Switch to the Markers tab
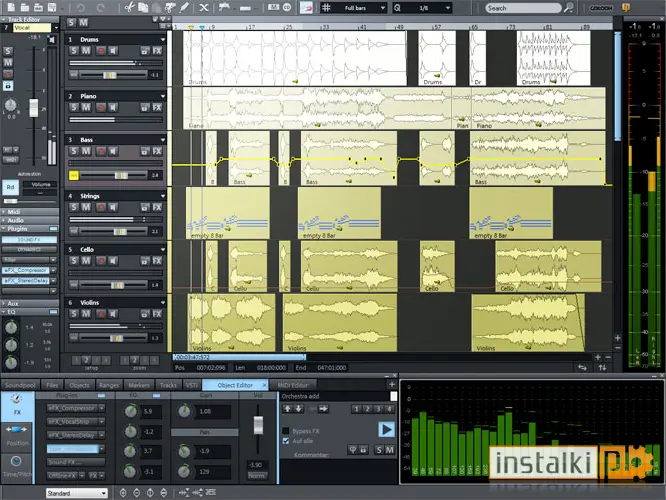 tap(139, 385)
